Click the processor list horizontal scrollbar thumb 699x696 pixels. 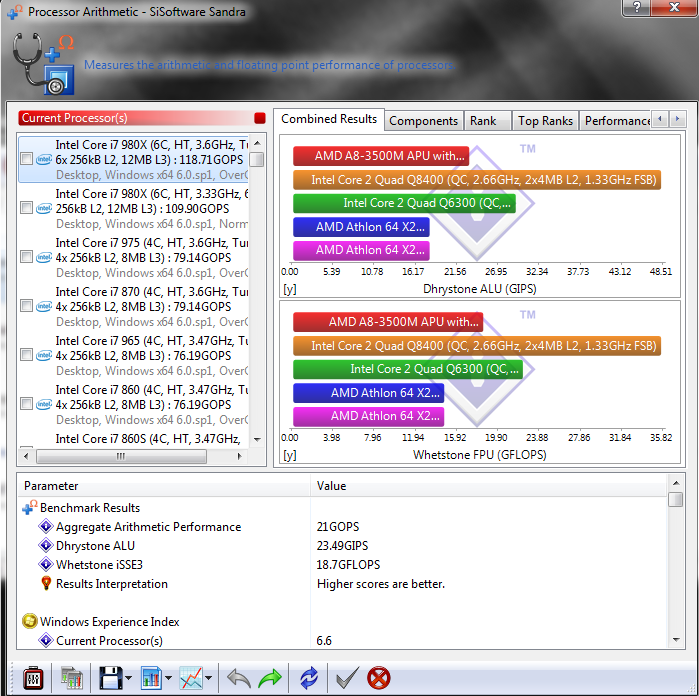tap(121, 456)
